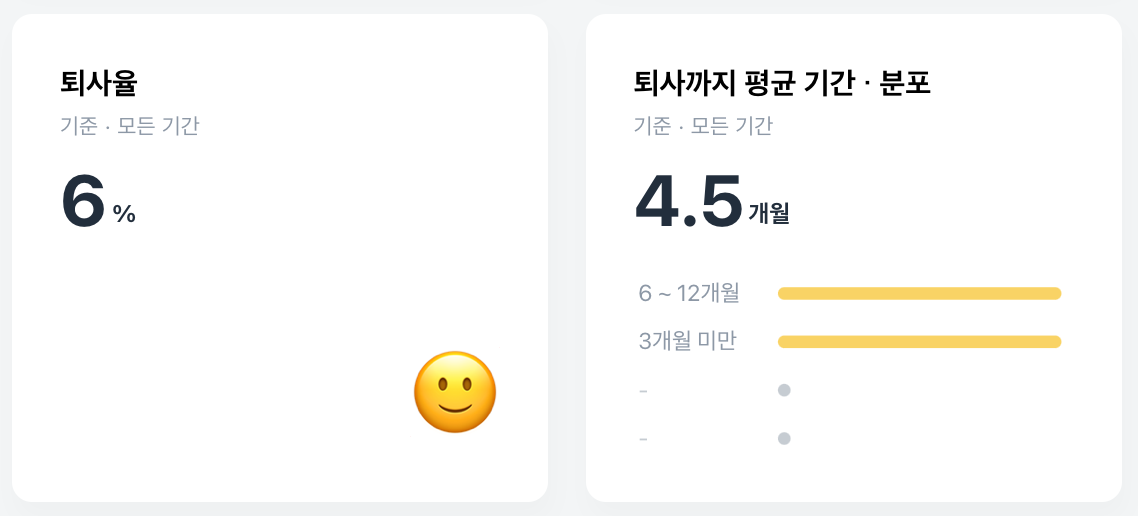This screenshot has width=1138, height=516.
Task: Select 기준 · 모든 기간 under the average period card
Action: 703,126
